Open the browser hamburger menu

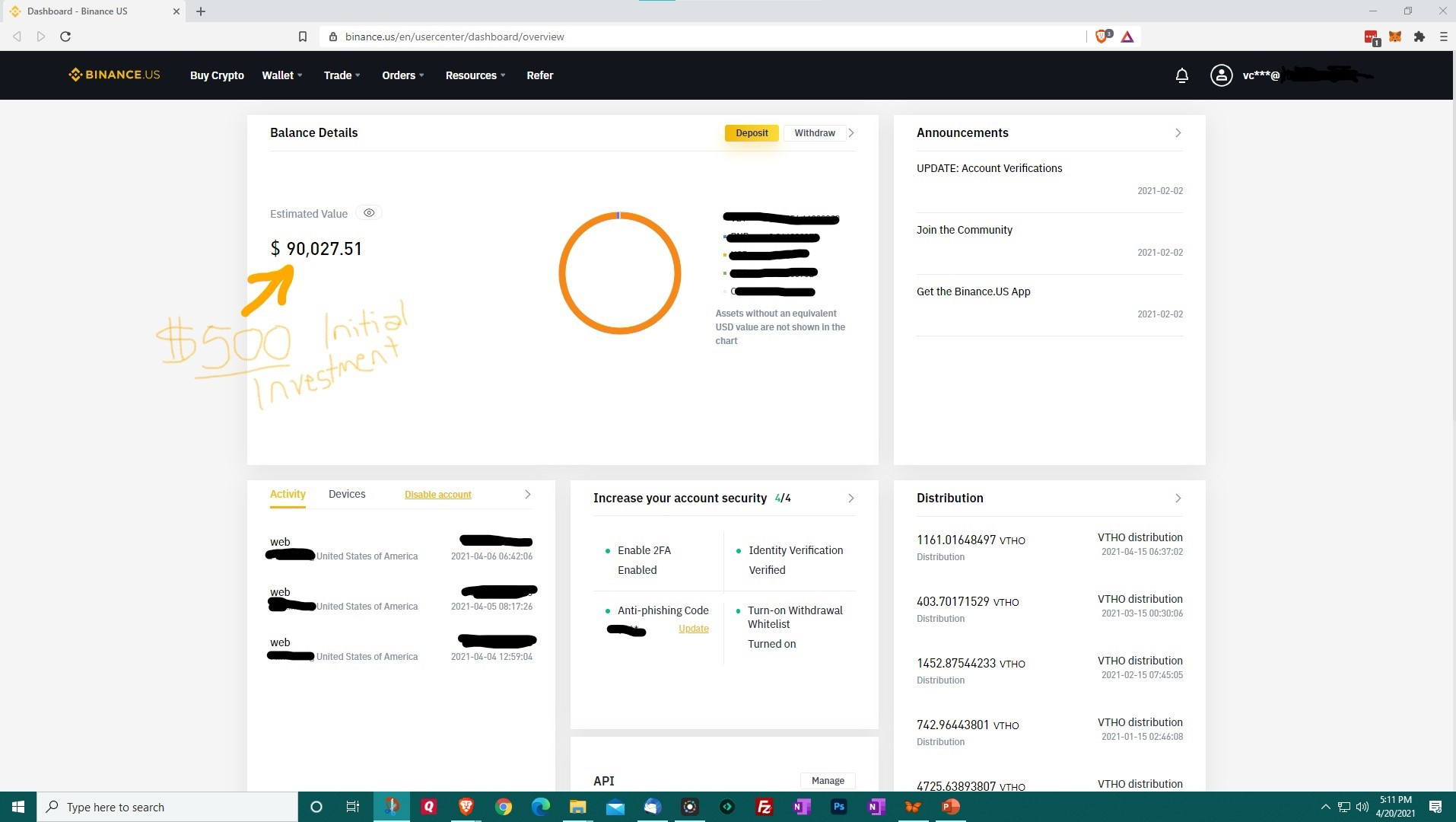click(x=1443, y=37)
